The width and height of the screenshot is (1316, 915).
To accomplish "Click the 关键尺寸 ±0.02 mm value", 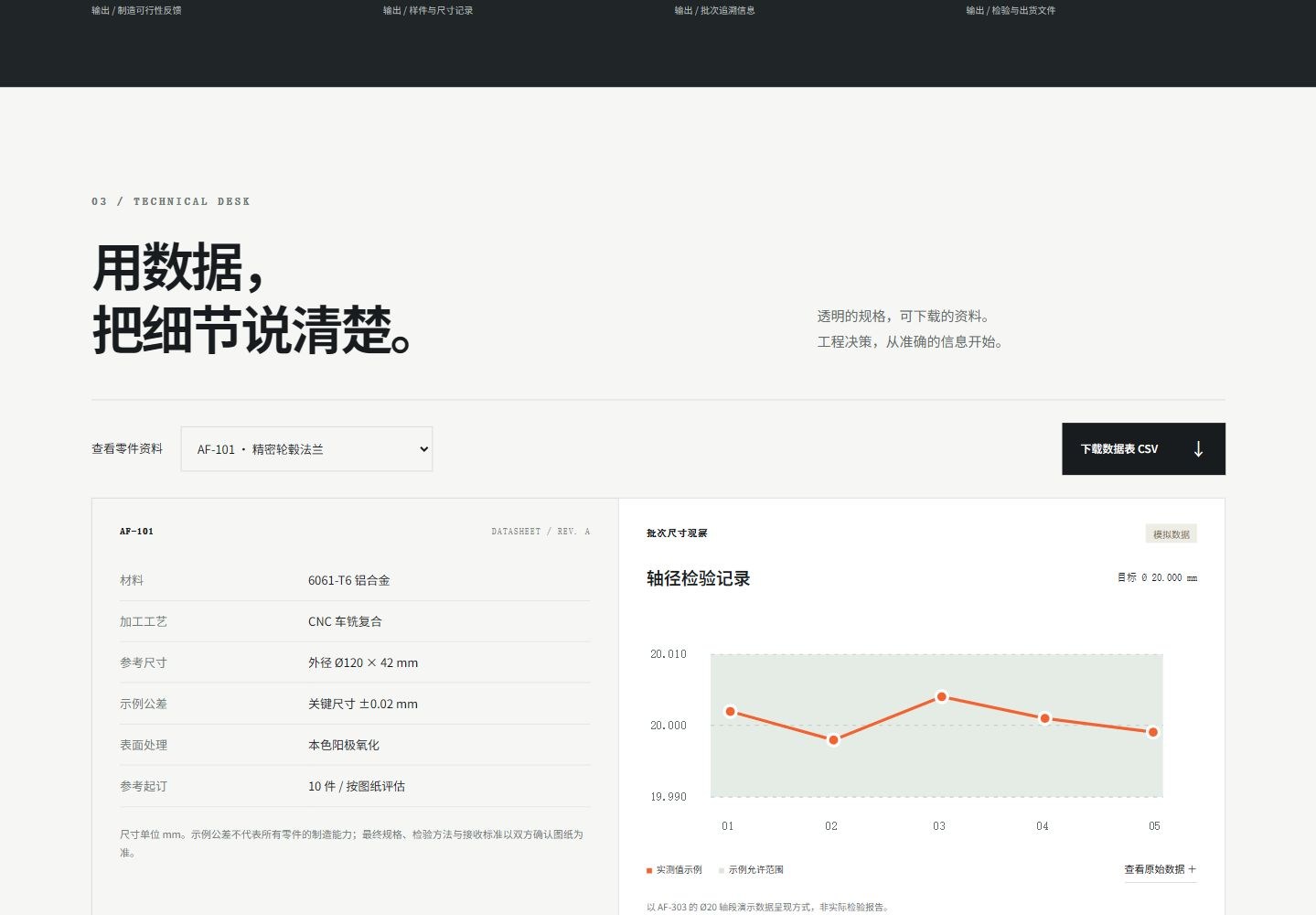I will pos(363,704).
